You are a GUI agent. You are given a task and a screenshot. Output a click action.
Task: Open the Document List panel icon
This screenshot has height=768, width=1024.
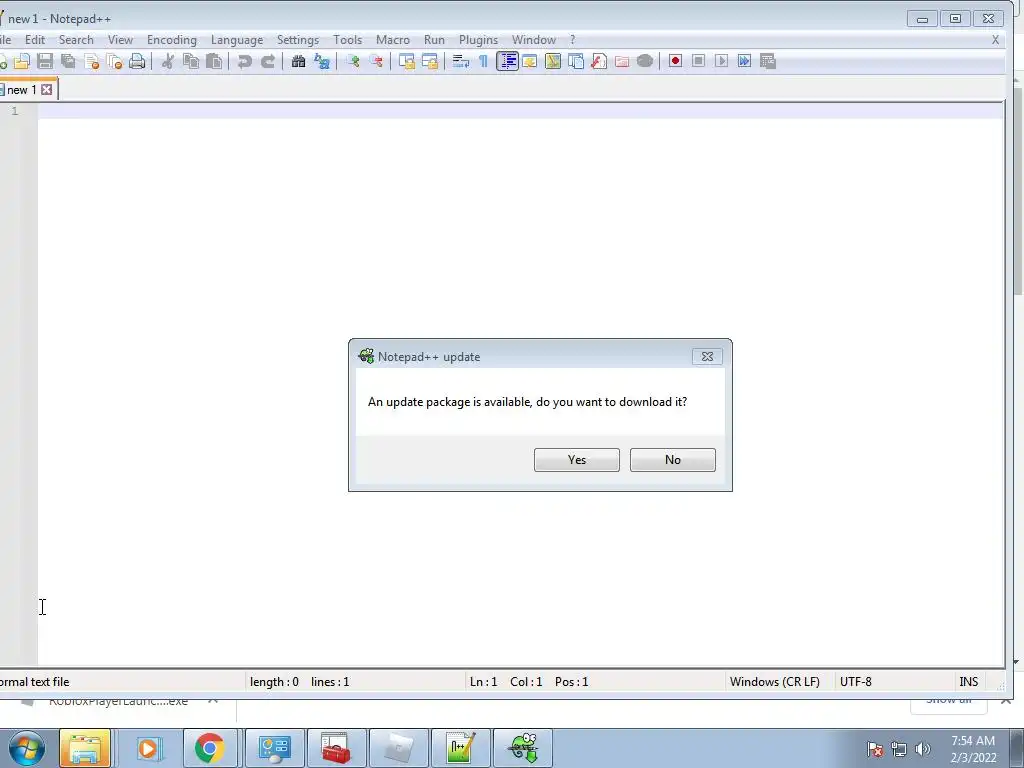[576, 61]
